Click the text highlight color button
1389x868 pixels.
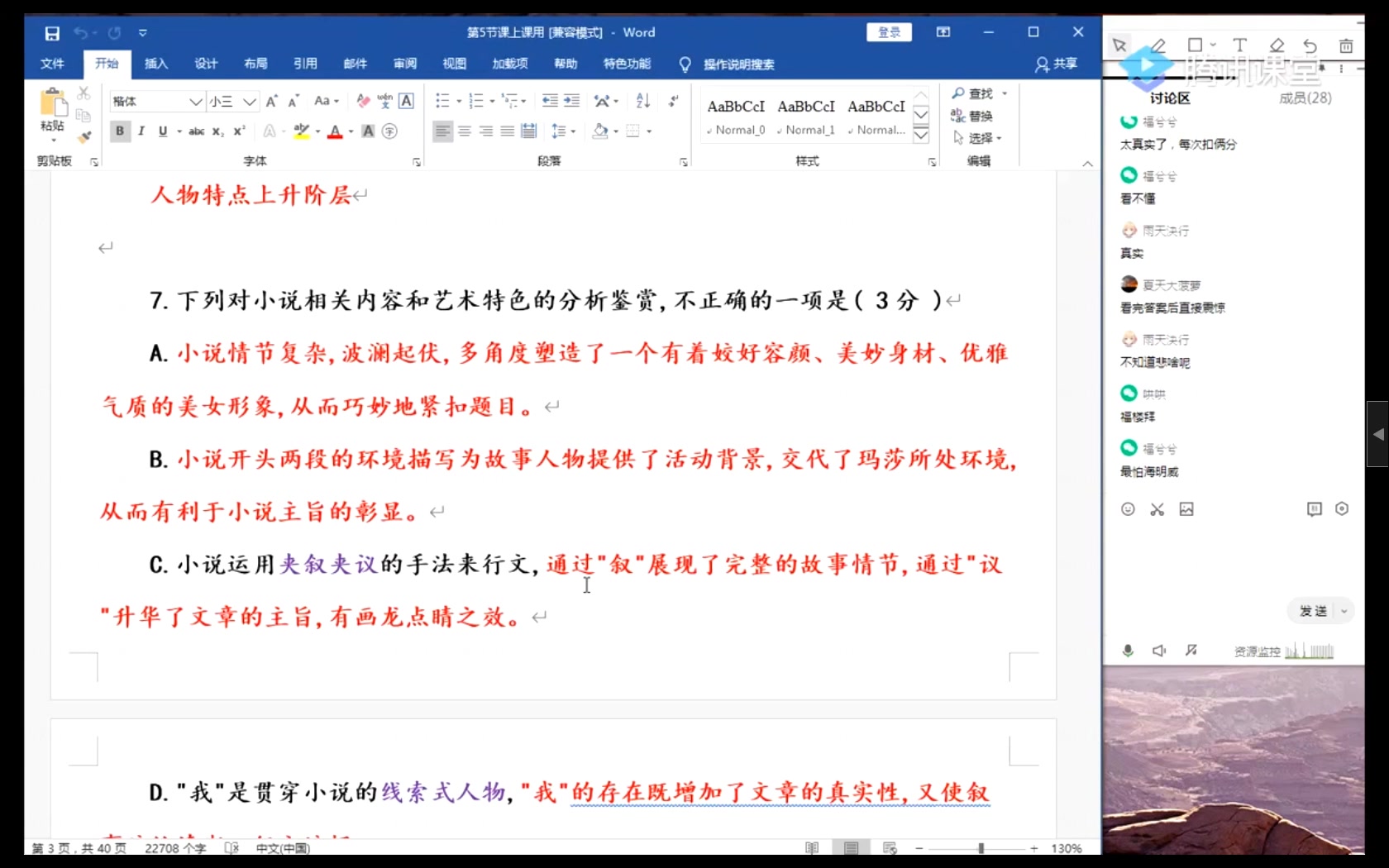click(x=301, y=131)
